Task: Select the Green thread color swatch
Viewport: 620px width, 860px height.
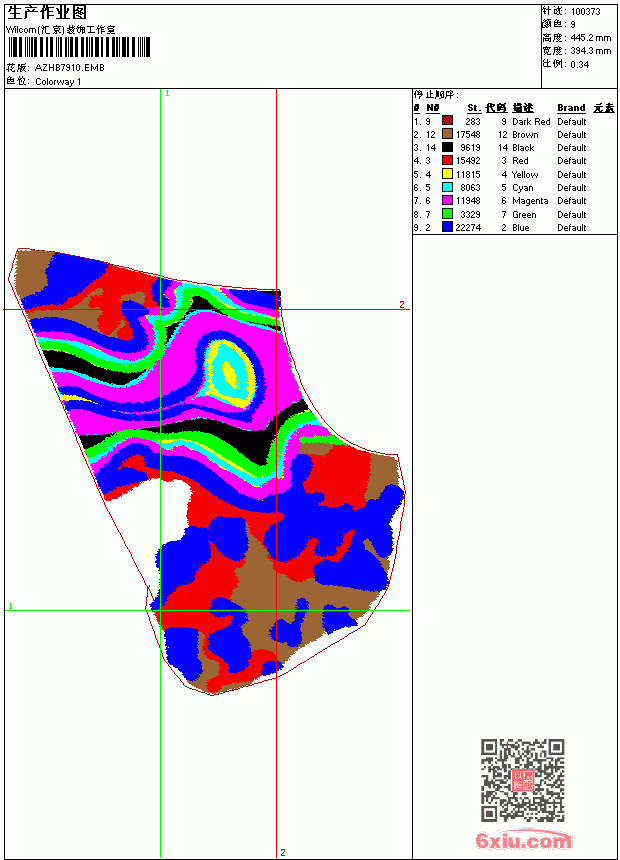Action: point(448,214)
